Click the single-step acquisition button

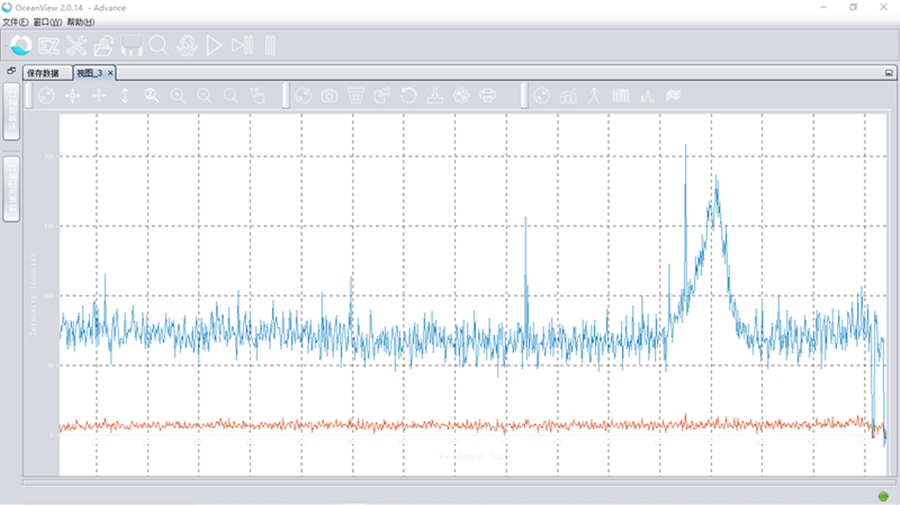pyautogui.click(x=242, y=45)
